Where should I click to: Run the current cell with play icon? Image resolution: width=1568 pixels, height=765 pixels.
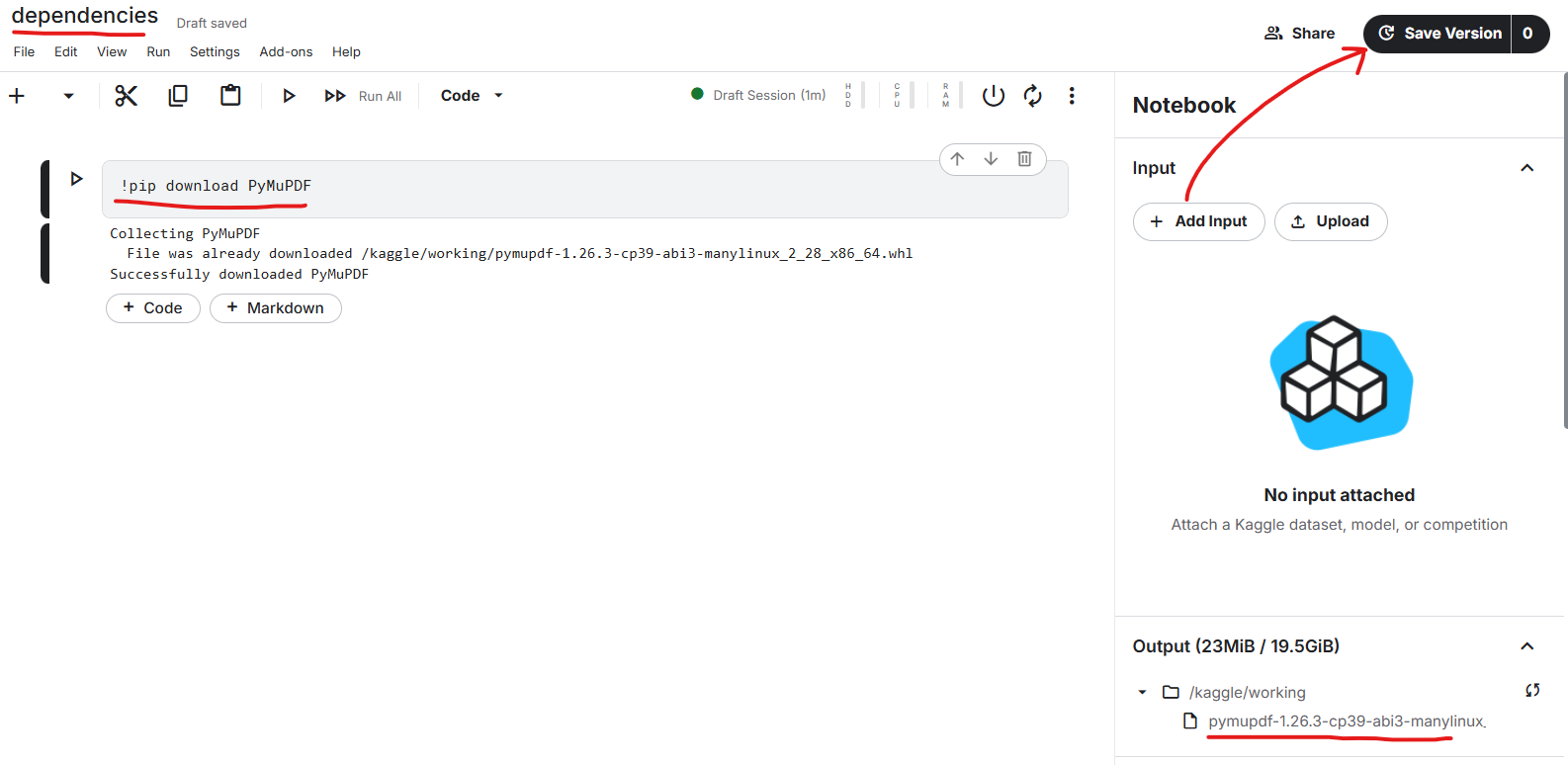pyautogui.click(x=289, y=96)
